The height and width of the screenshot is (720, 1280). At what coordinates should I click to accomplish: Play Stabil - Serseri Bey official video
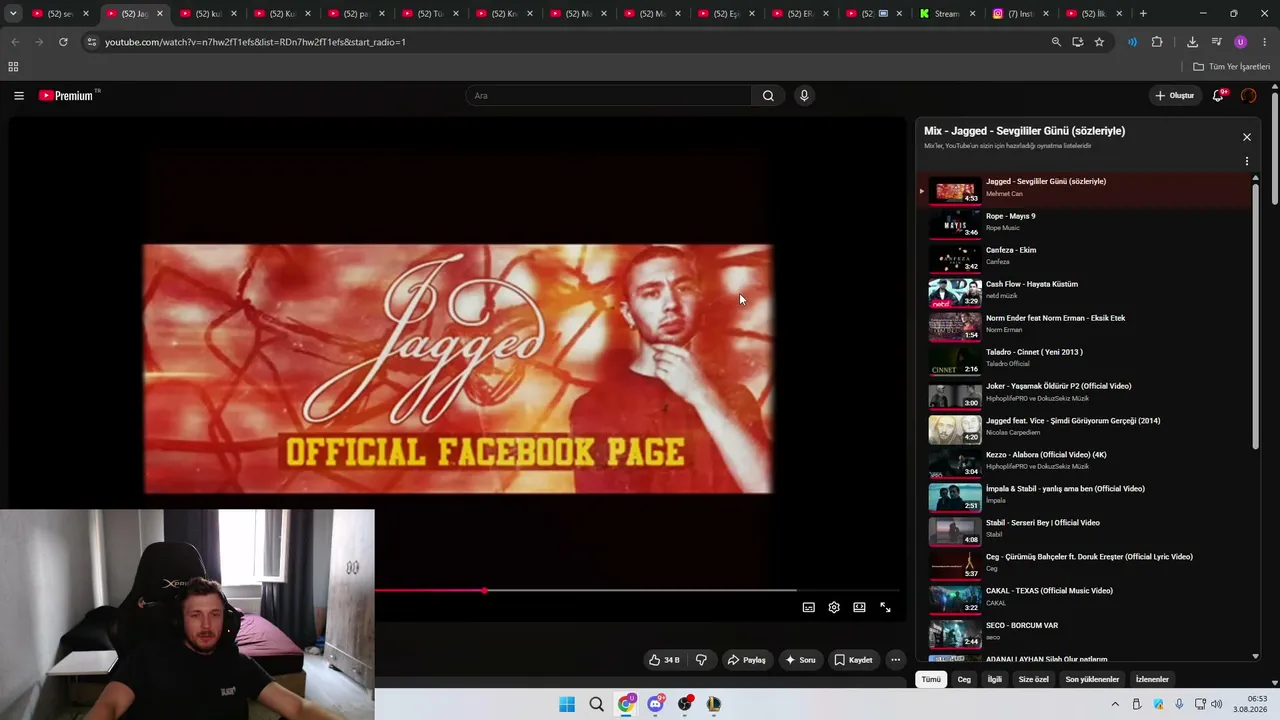coord(1085,530)
